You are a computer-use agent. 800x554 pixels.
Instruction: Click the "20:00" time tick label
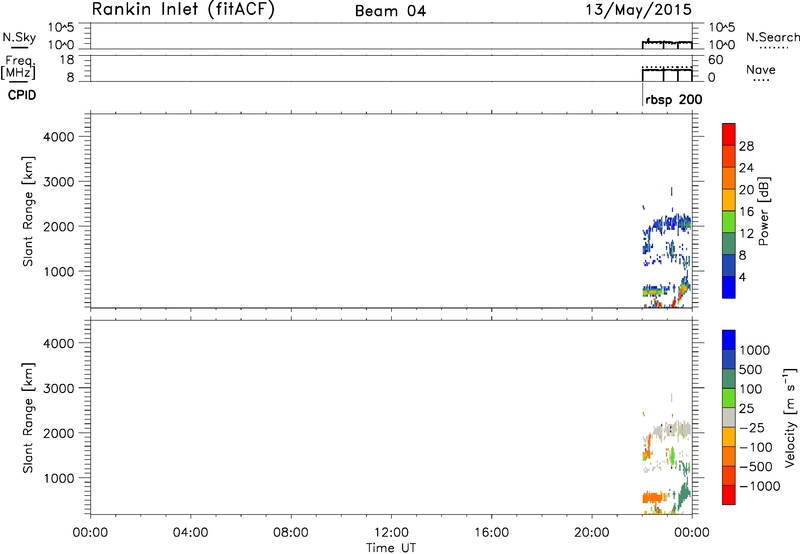coord(591,533)
